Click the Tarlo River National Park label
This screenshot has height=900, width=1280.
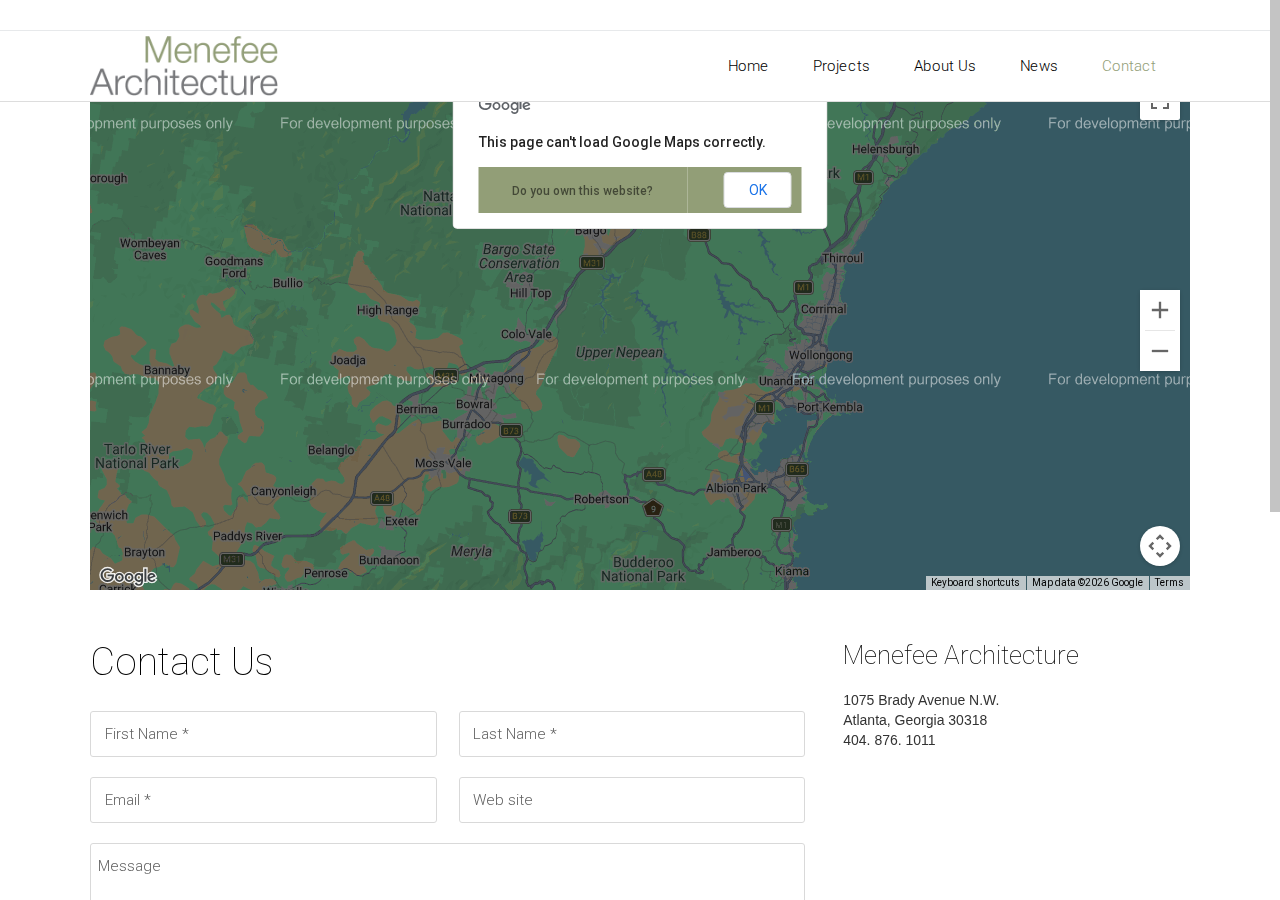pyautogui.click(x=135, y=456)
